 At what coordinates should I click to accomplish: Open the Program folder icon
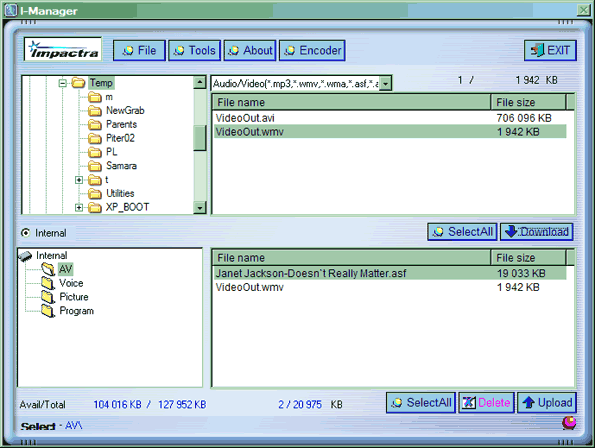click(48, 311)
